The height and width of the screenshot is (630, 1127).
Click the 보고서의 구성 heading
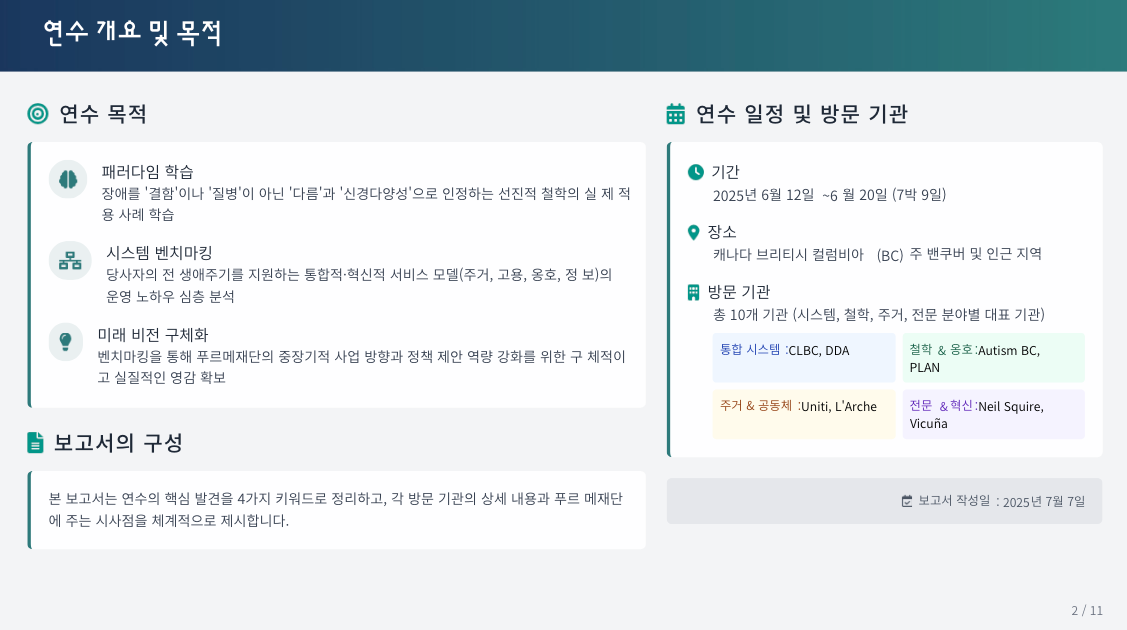(119, 443)
